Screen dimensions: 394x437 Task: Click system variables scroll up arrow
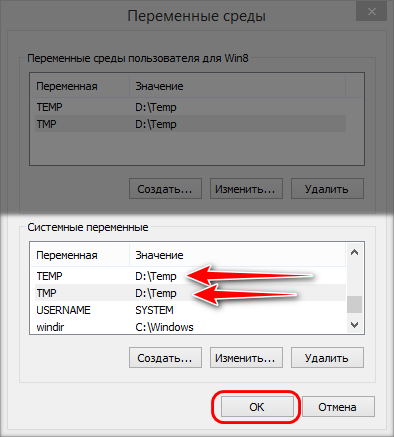[x=355, y=252]
